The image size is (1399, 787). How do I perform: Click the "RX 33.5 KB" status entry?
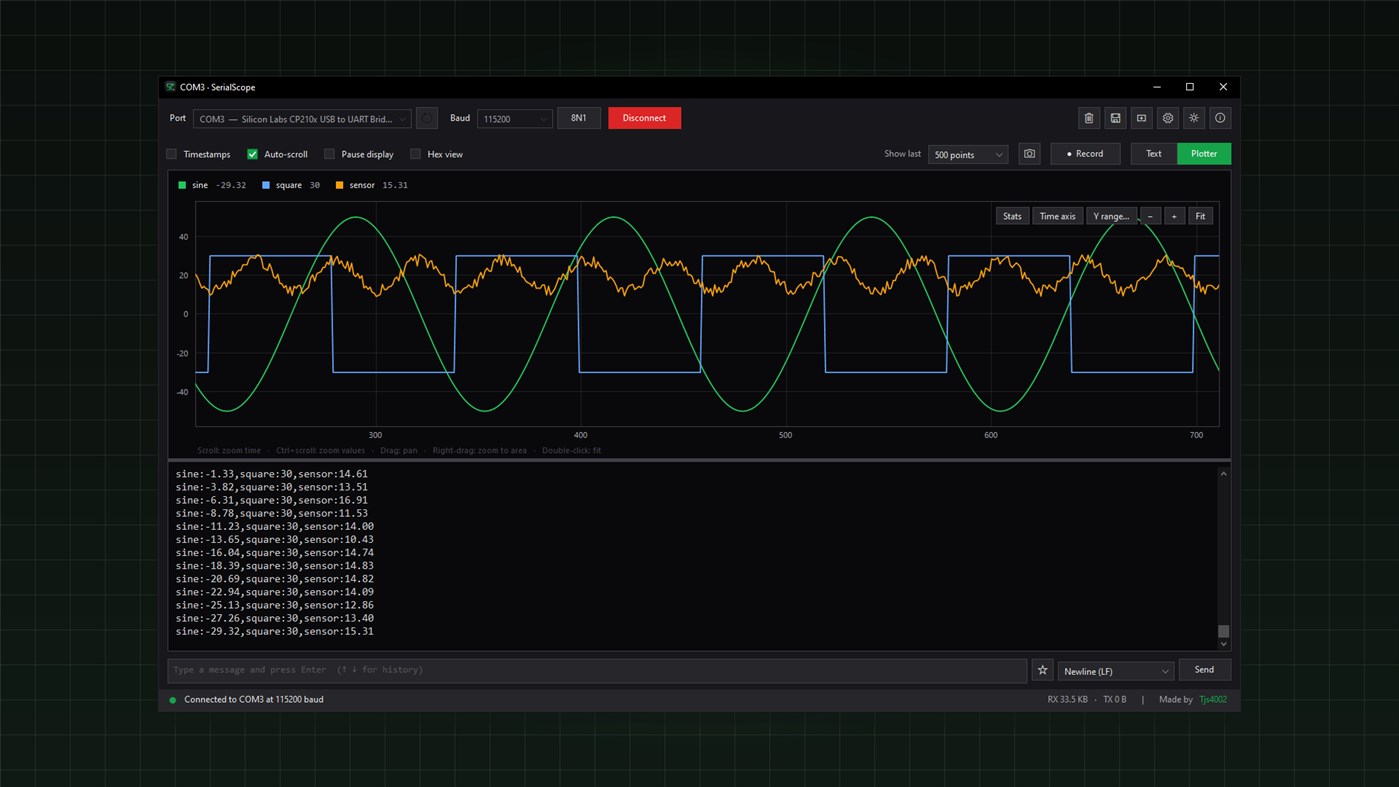tap(1067, 700)
